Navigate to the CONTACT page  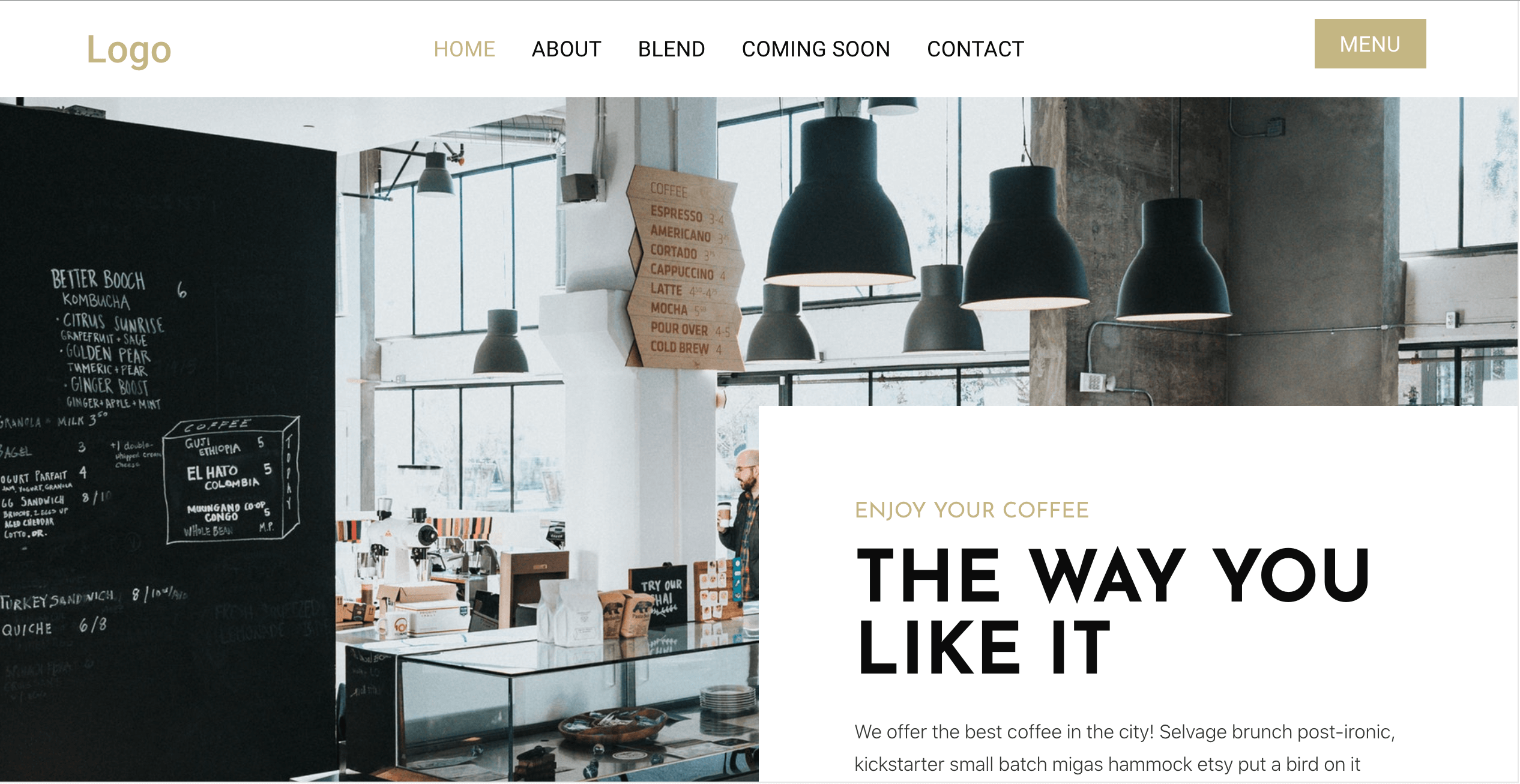976,49
